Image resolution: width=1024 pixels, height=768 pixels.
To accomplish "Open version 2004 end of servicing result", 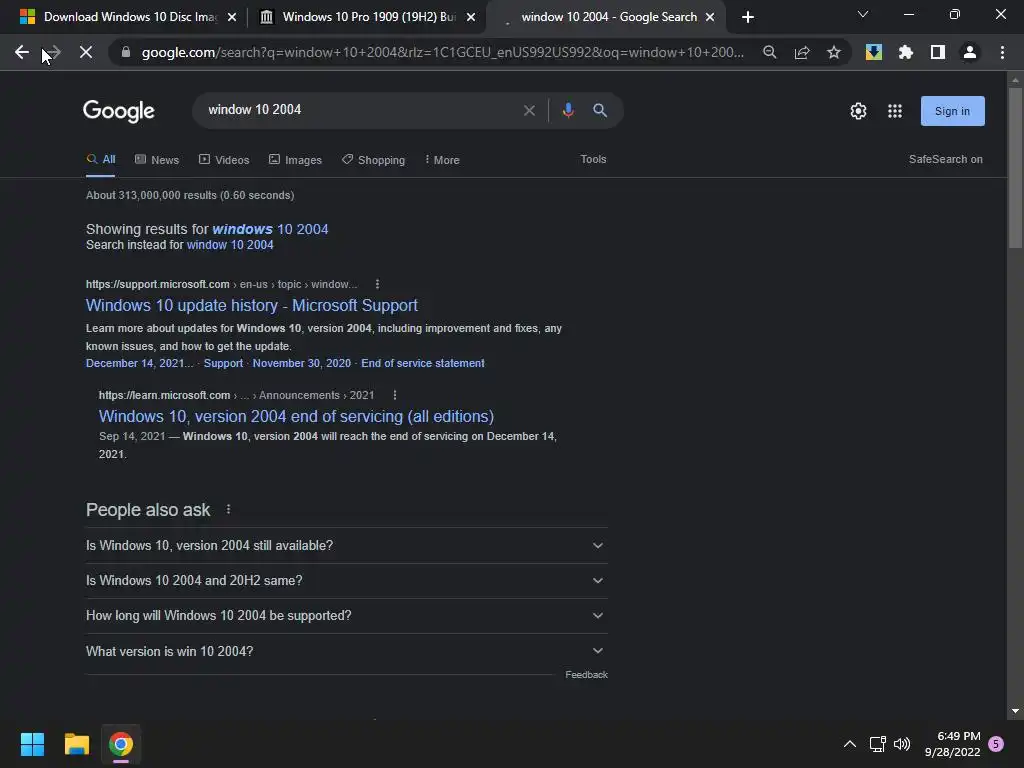I will point(296,417).
